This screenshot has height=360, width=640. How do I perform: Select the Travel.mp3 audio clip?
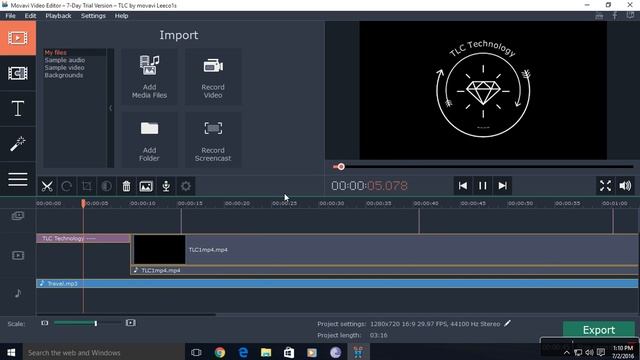tap(337, 283)
